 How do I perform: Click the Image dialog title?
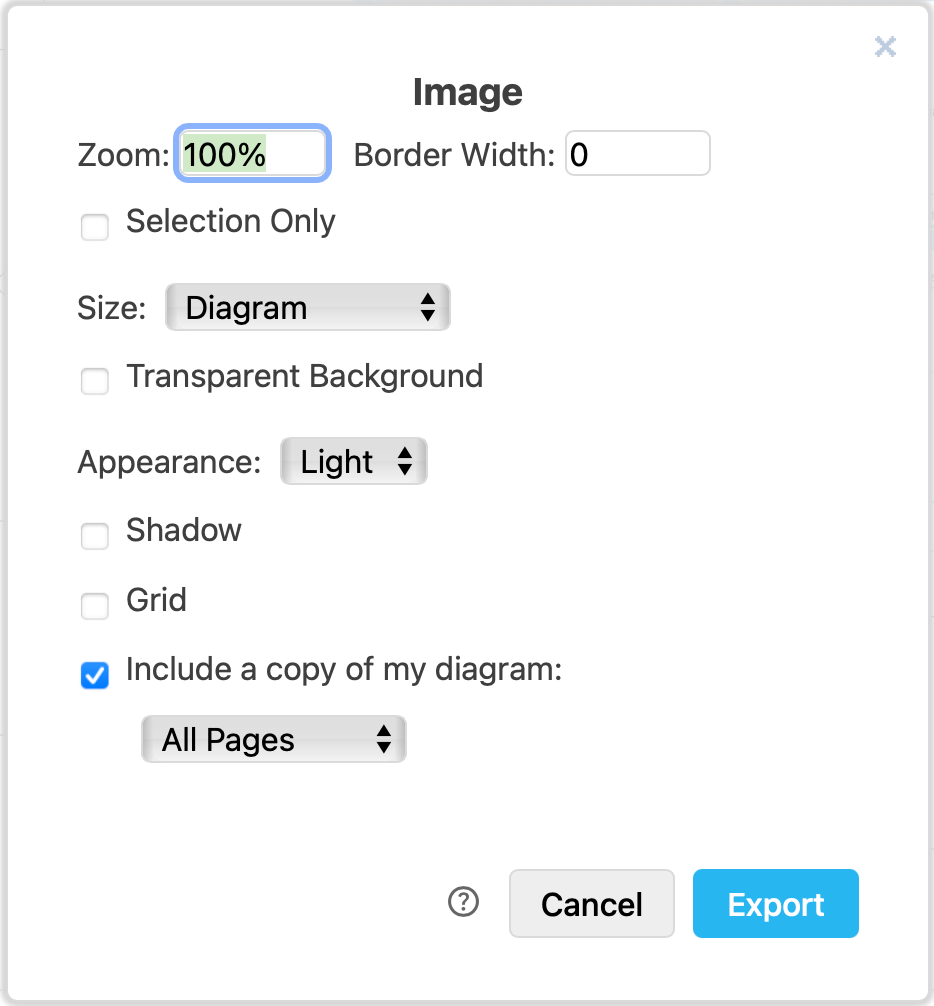[x=466, y=92]
